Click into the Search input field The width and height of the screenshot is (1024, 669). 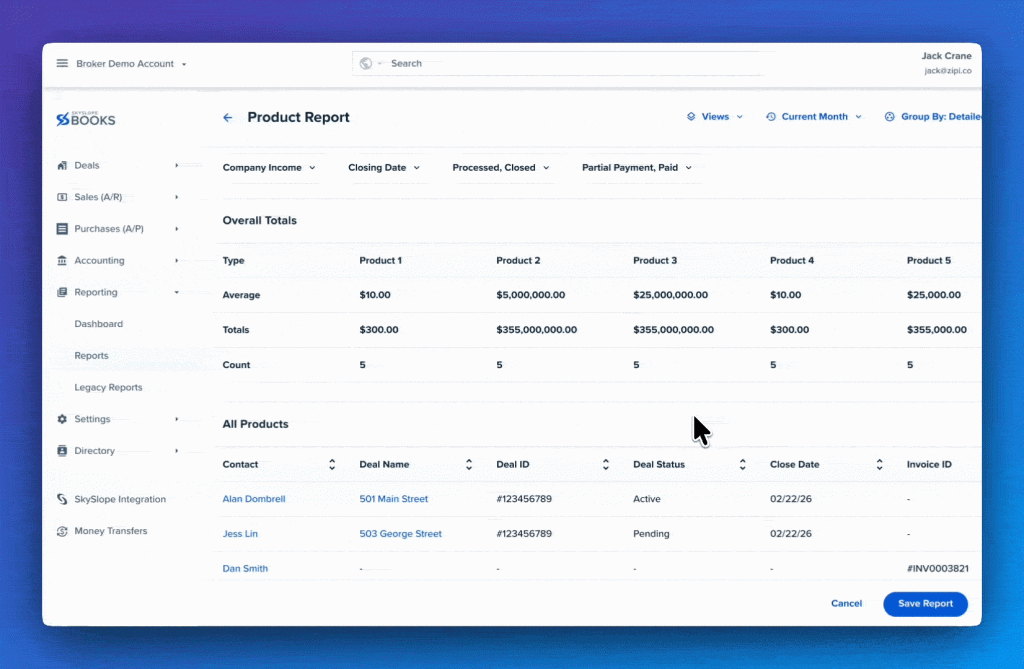point(562,63)
